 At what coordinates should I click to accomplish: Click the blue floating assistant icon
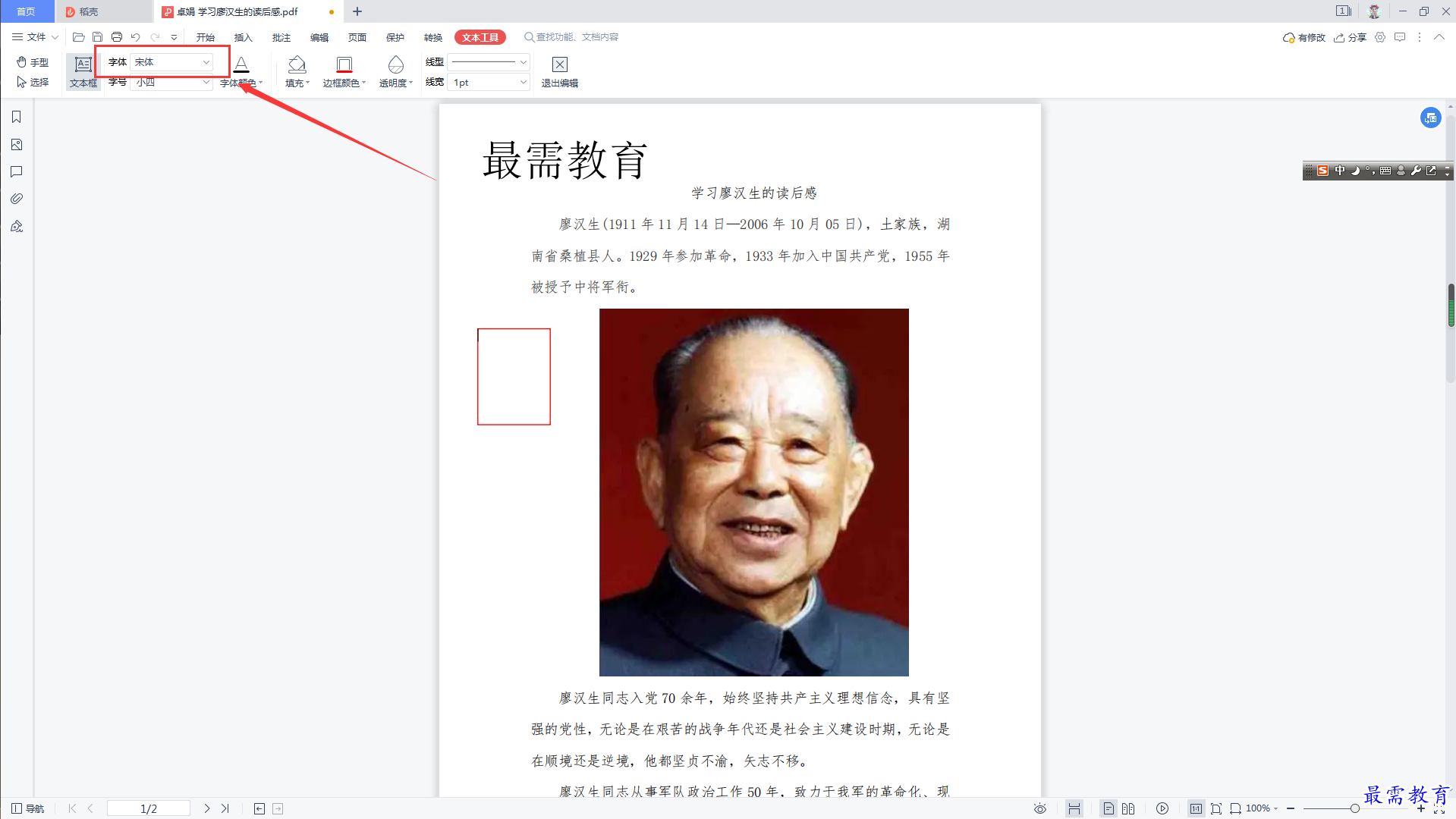pos(1430,118)
